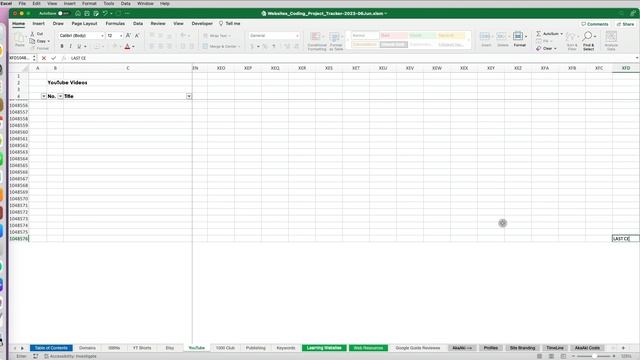
Task: Click the Decrease Font Size icon
Action: click(x=137, y=36)
